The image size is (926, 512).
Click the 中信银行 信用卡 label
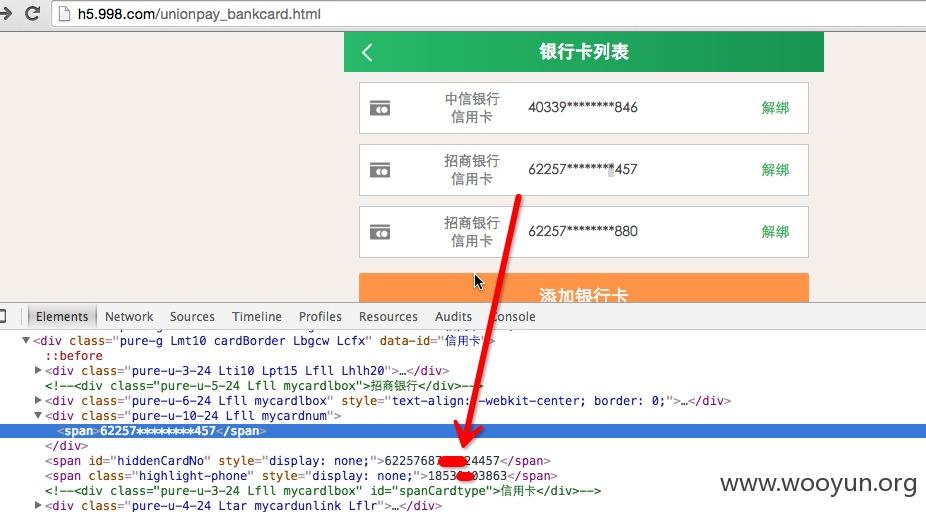472,107
